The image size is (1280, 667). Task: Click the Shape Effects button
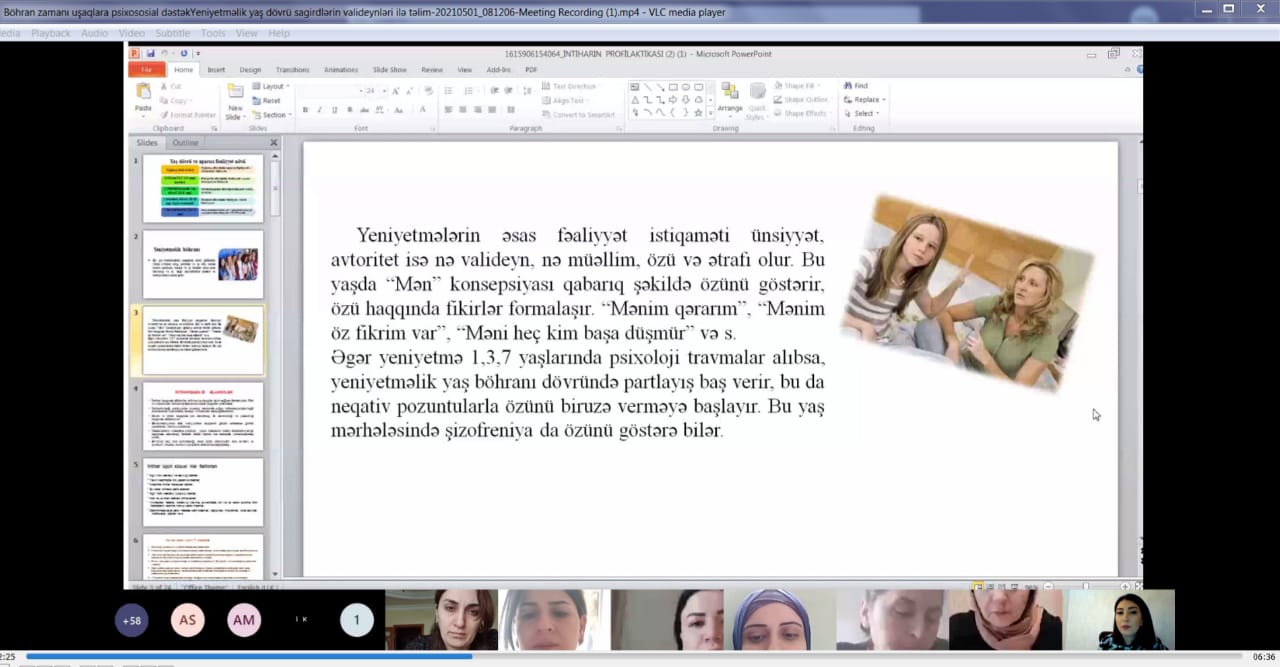(800, 114)
